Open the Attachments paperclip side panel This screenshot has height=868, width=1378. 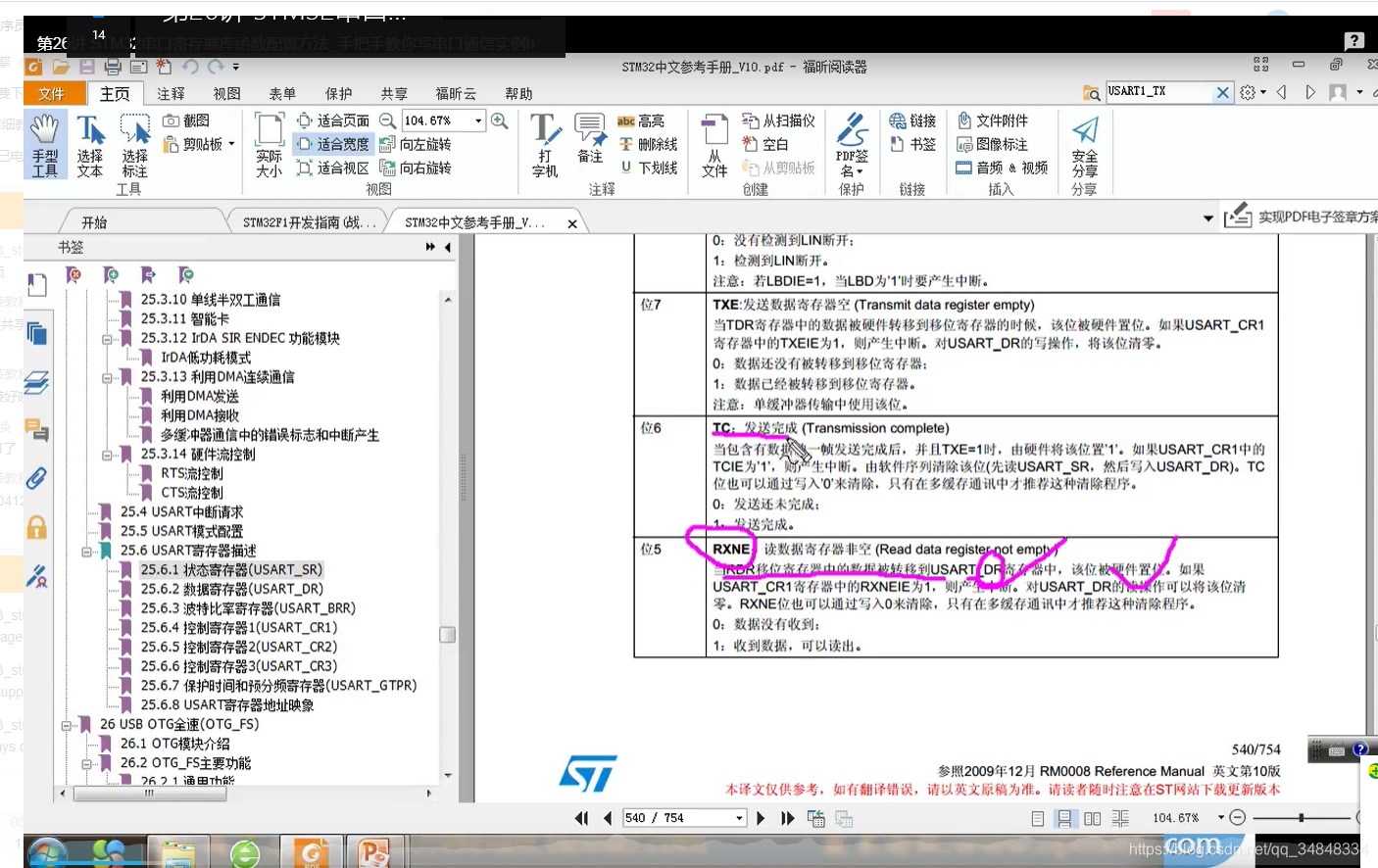click(x=36, y=478)
